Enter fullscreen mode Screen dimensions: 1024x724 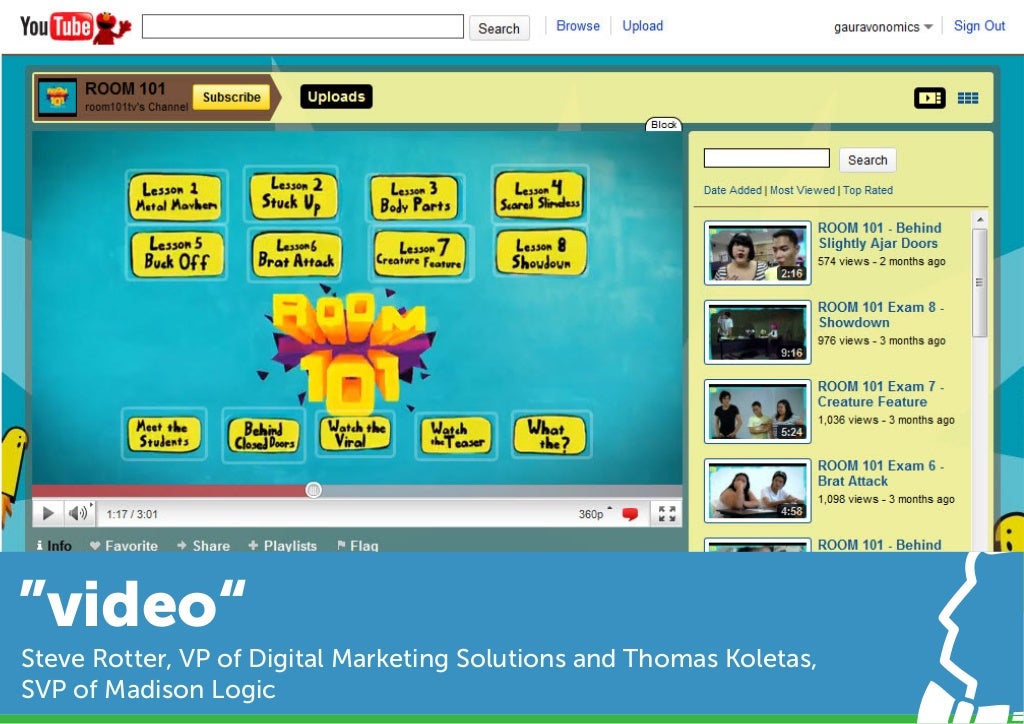coord(667,514)
